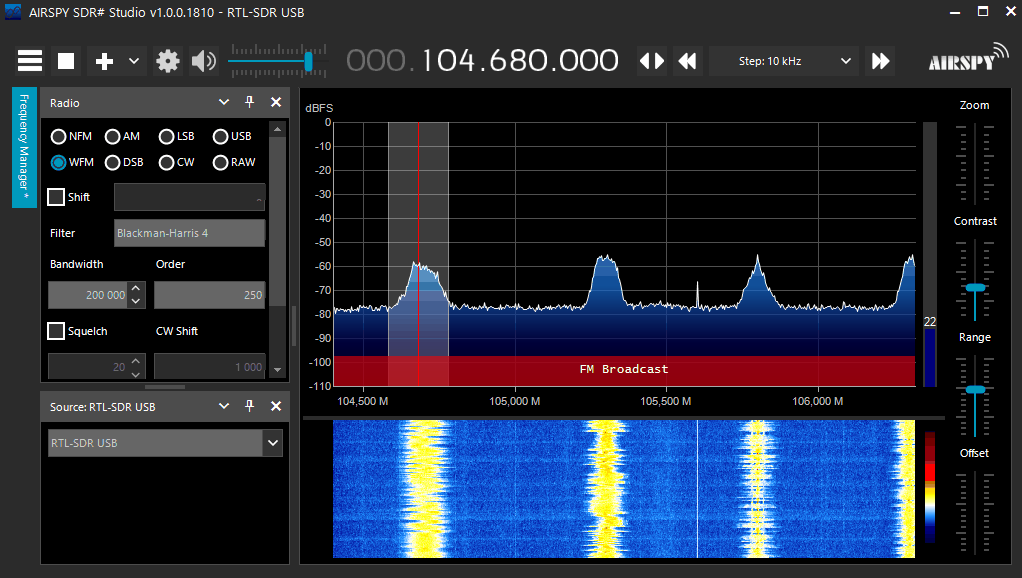Click the Zoom slider track
This screenshot has width=1022, height=578.
click(x=974, y=164)
